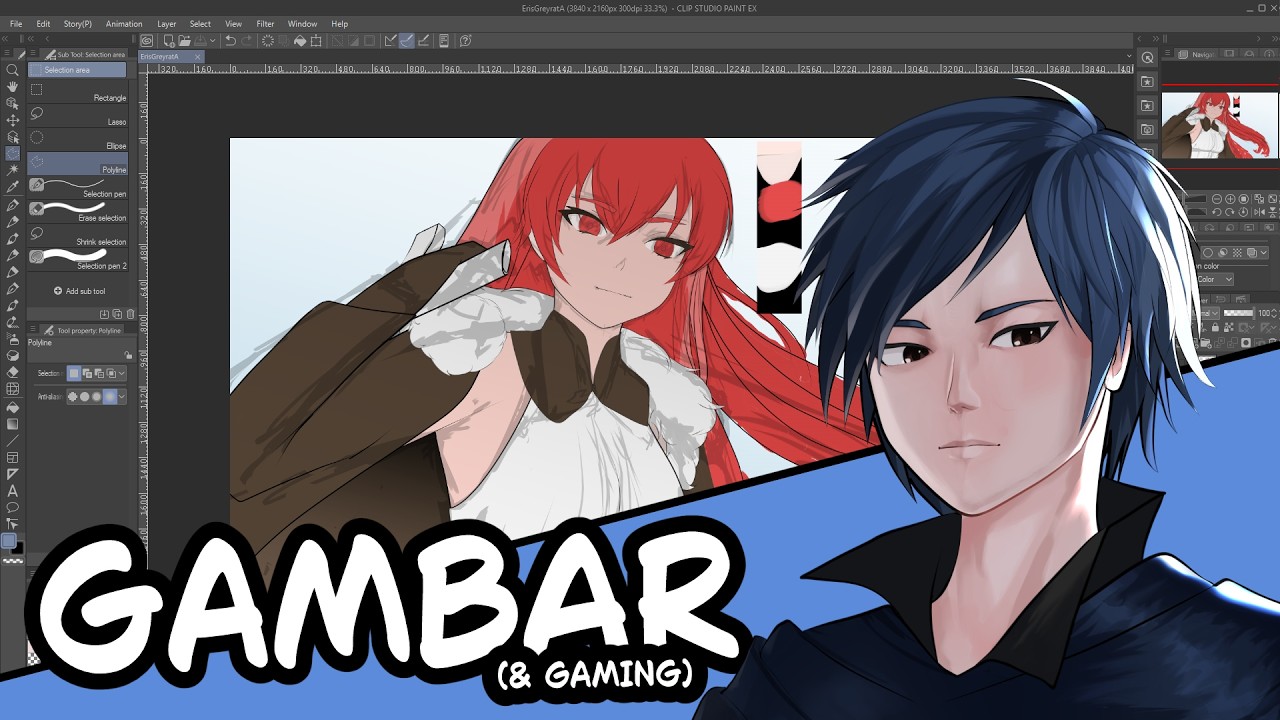Image resolution: width=1280 pixels, height=720 pixels.
Task: Select the Shrink selection sub tool
Action: point(78,236)
